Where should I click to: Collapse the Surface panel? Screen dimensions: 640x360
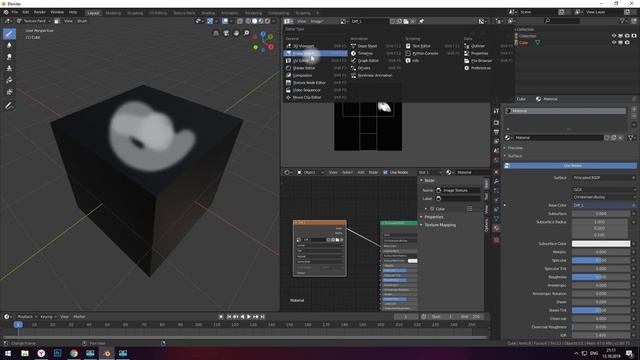coord(515,156)
